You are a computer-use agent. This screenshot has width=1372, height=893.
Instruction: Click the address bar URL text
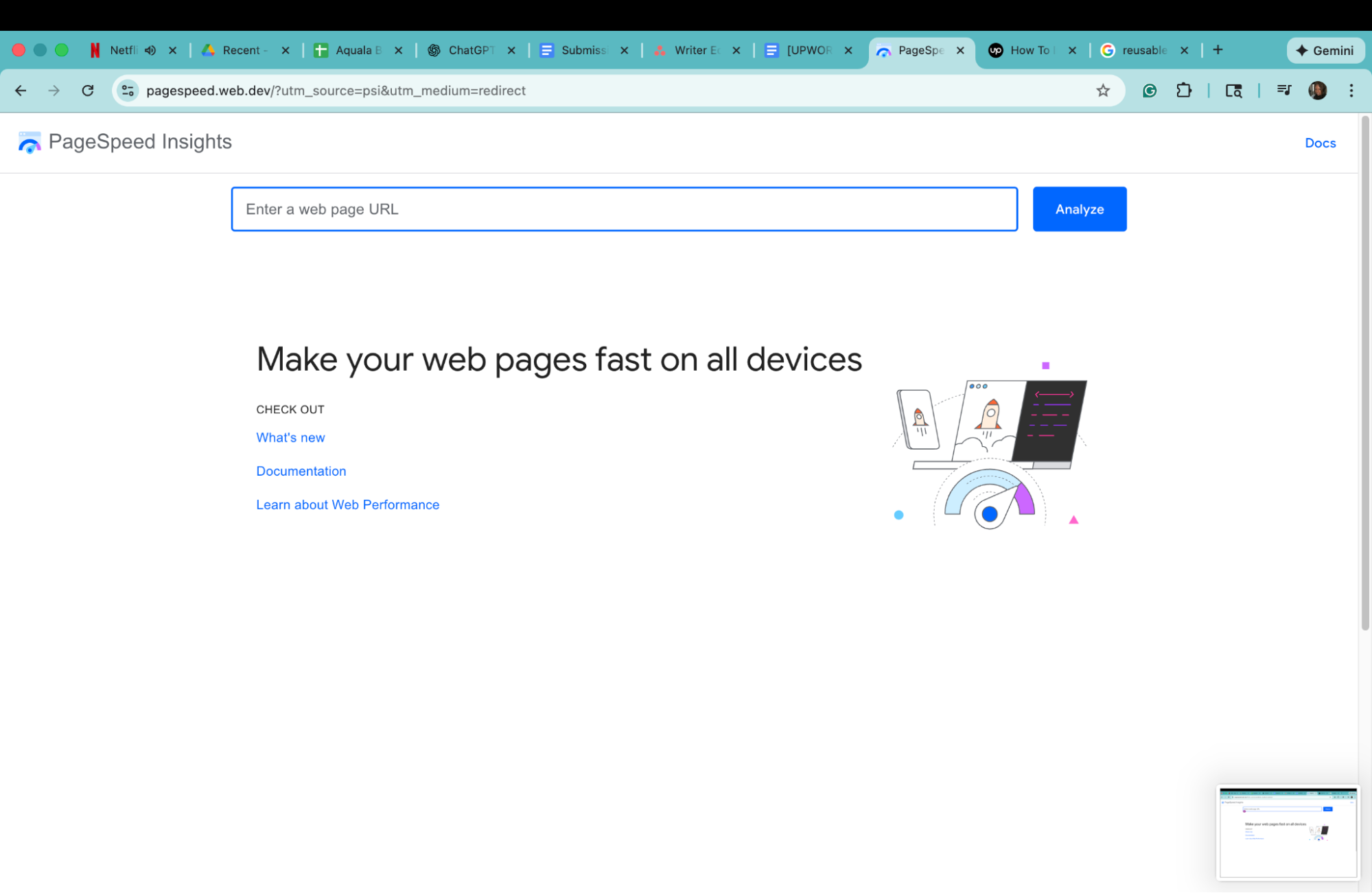336,91
